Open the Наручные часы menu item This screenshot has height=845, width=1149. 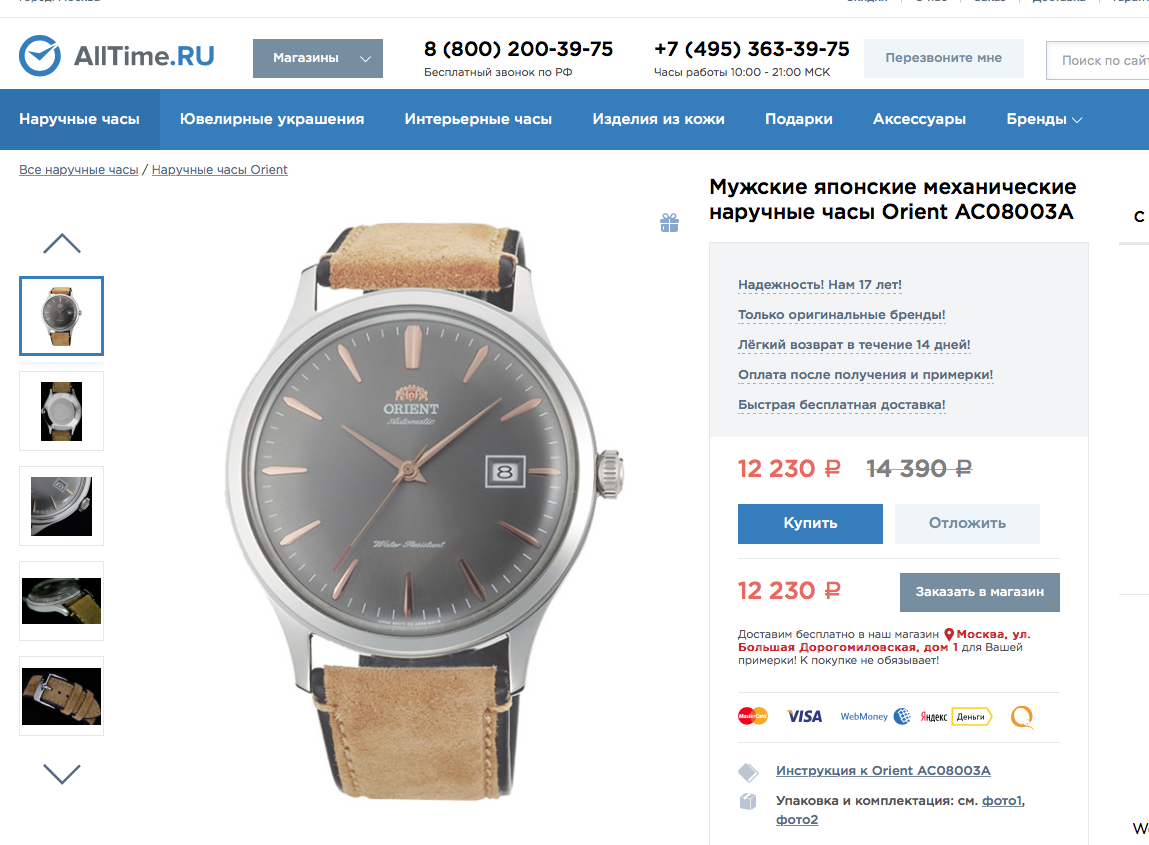[79, 119]
